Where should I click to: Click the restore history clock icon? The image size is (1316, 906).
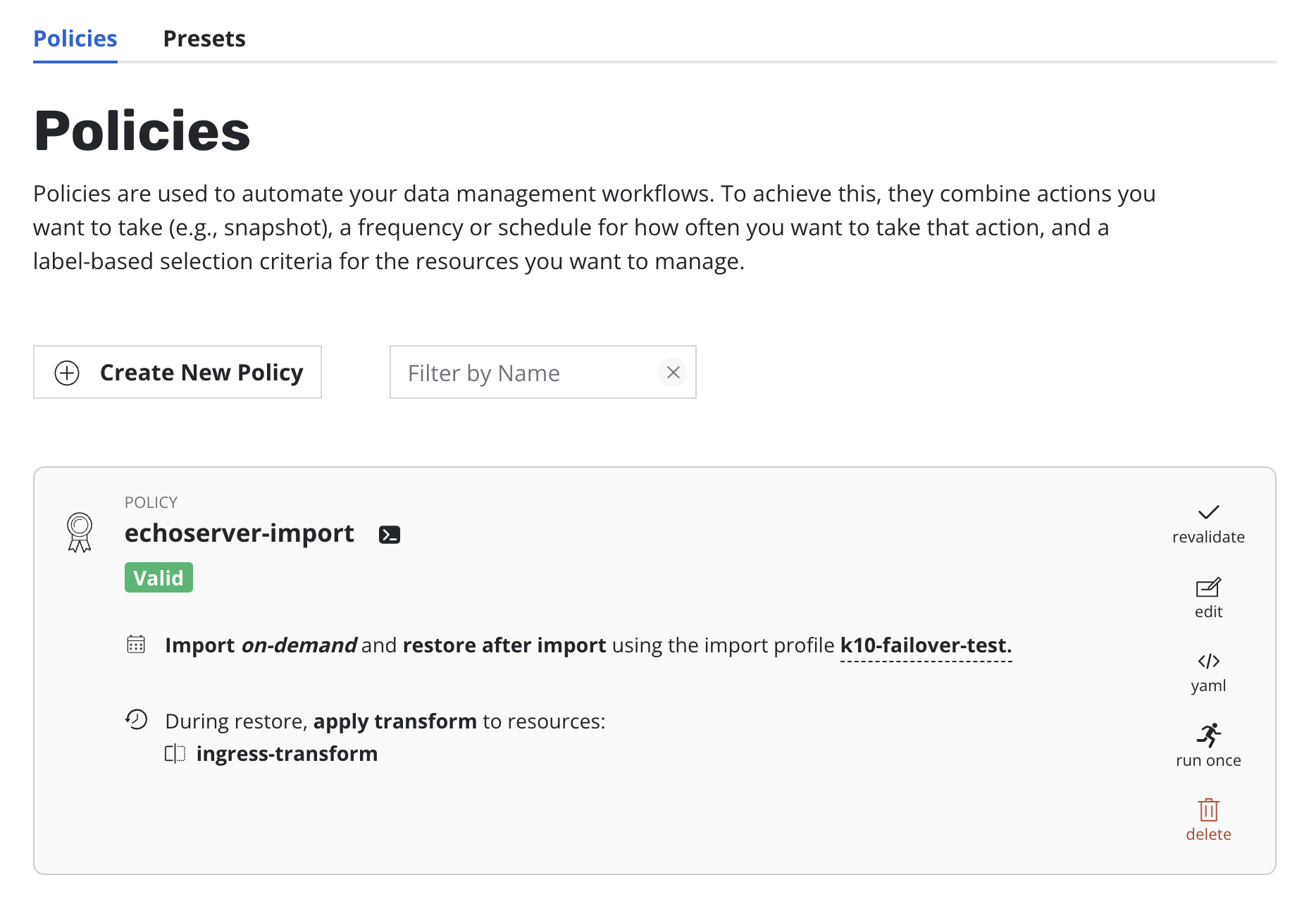pos(136,720)
